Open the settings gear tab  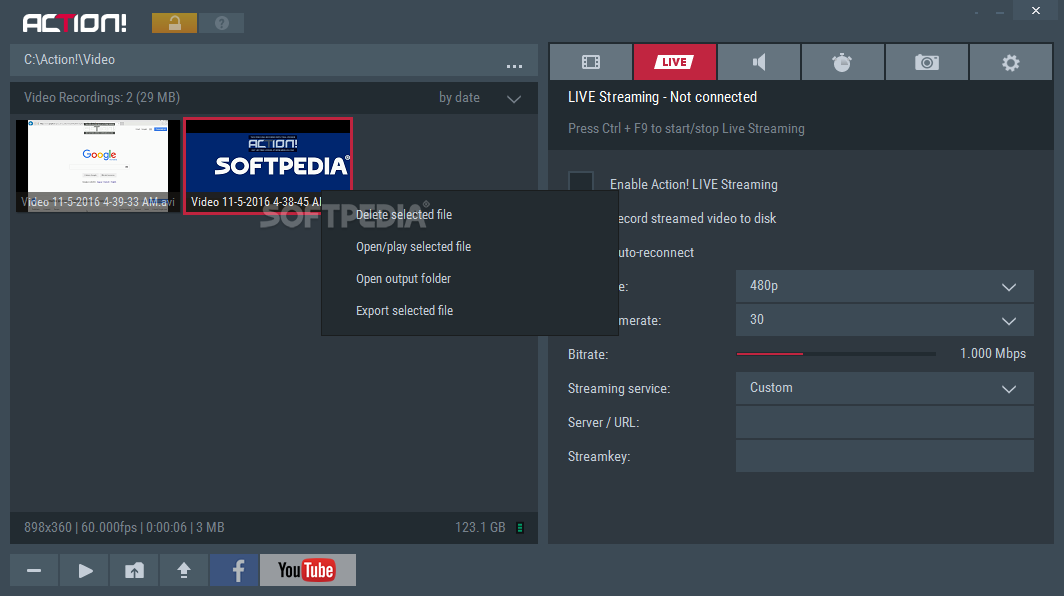coord(1011,62)
